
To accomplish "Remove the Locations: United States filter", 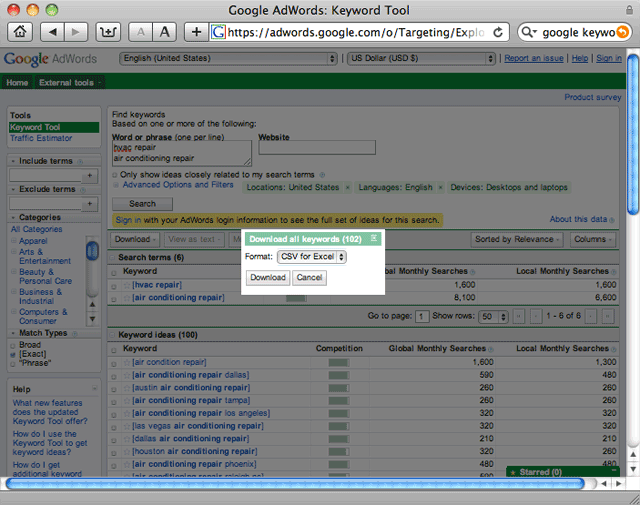I will (347, 187).
